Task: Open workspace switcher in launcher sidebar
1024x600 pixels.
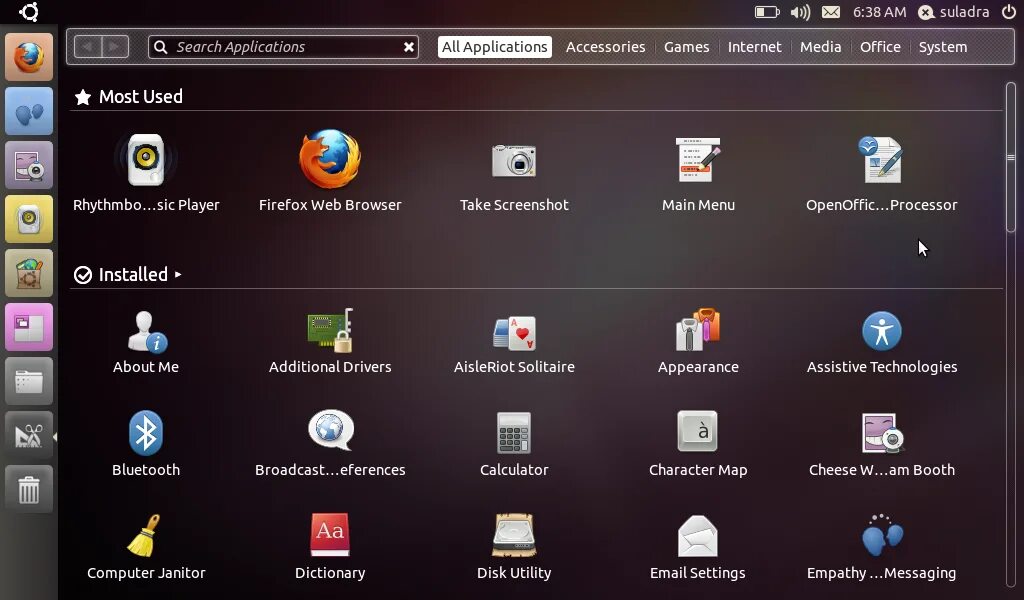Action: pos(29,327)
